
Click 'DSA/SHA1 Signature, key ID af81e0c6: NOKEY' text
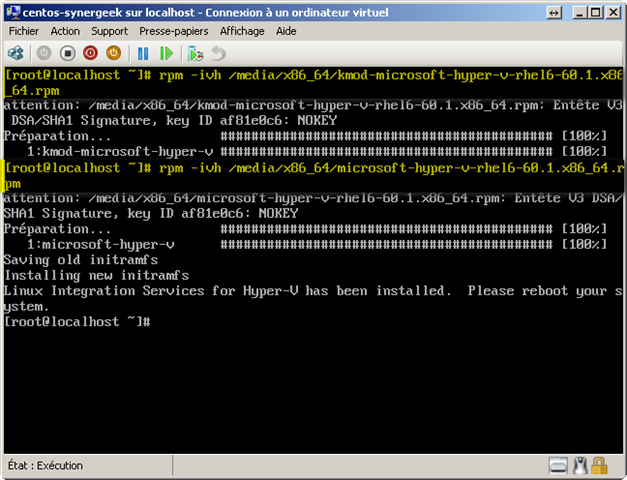(x=174, y=120)
